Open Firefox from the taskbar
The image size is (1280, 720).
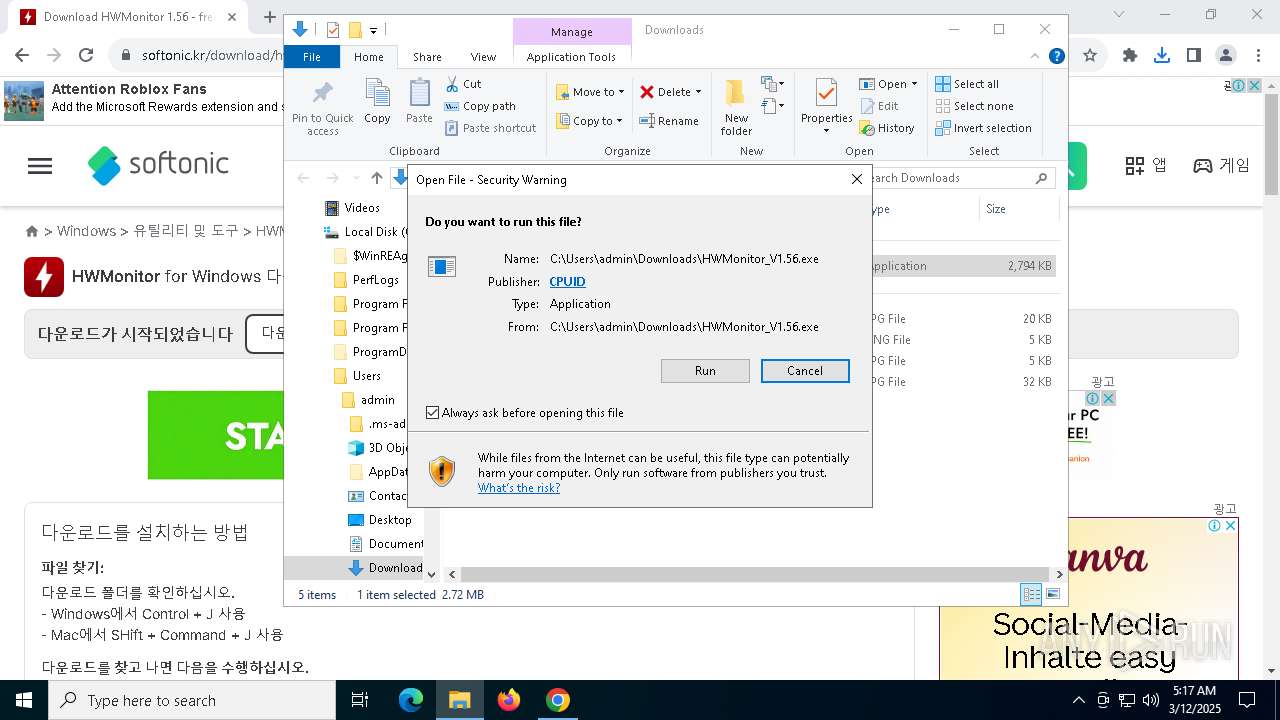point(509,700)
